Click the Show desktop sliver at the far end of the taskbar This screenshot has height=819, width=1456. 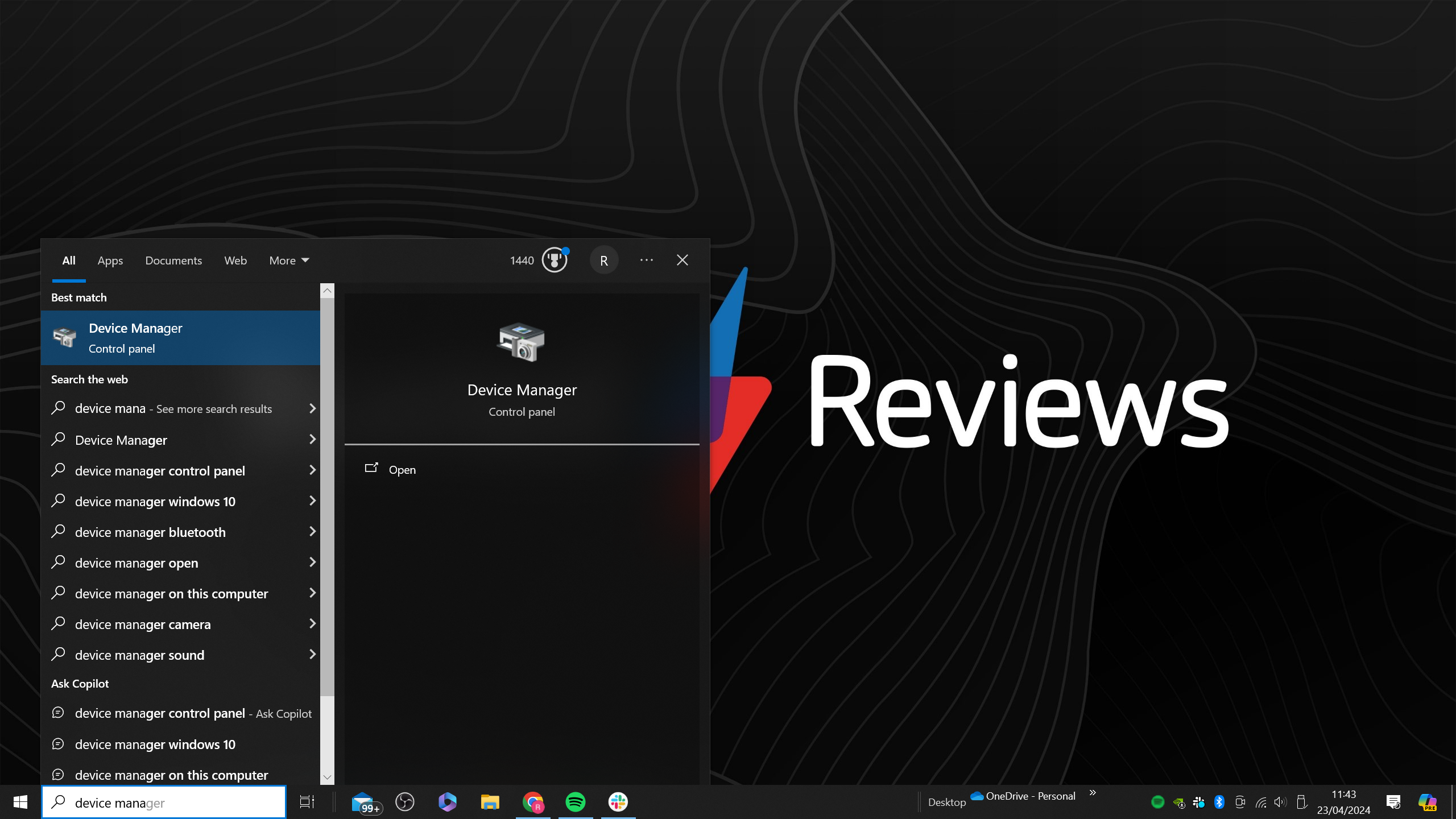click(x=1453, y=802)
